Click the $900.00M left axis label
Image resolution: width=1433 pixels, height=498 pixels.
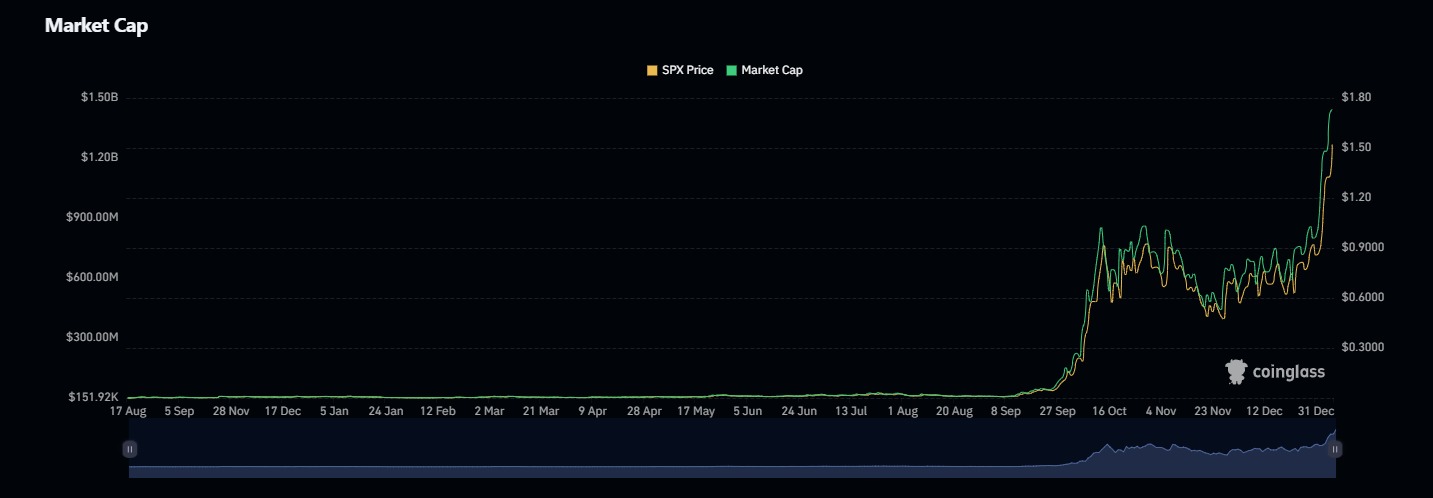pos(93,217)
